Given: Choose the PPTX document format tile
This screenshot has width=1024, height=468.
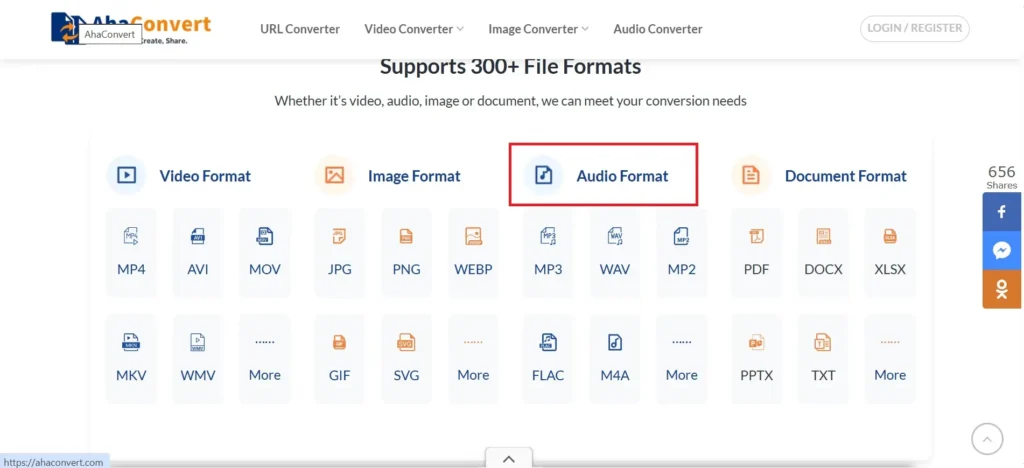Looking at the screenshot, I should 757,357.
